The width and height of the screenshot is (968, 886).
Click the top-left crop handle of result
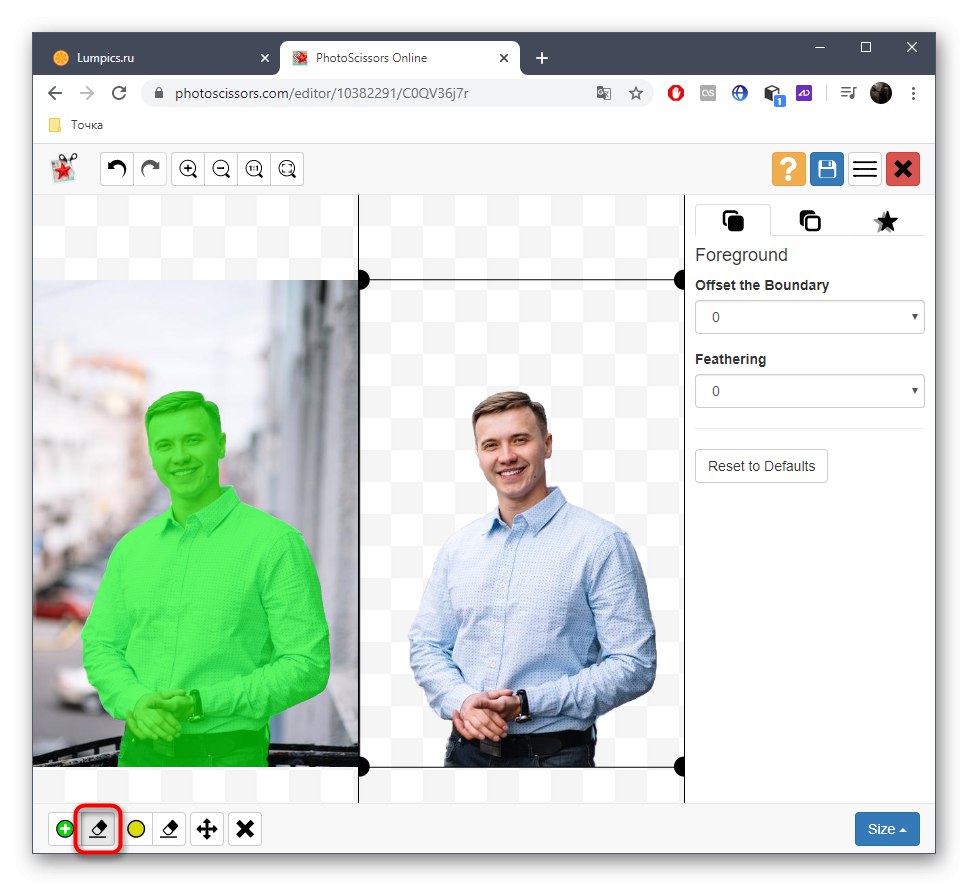(x=363, y=280)
